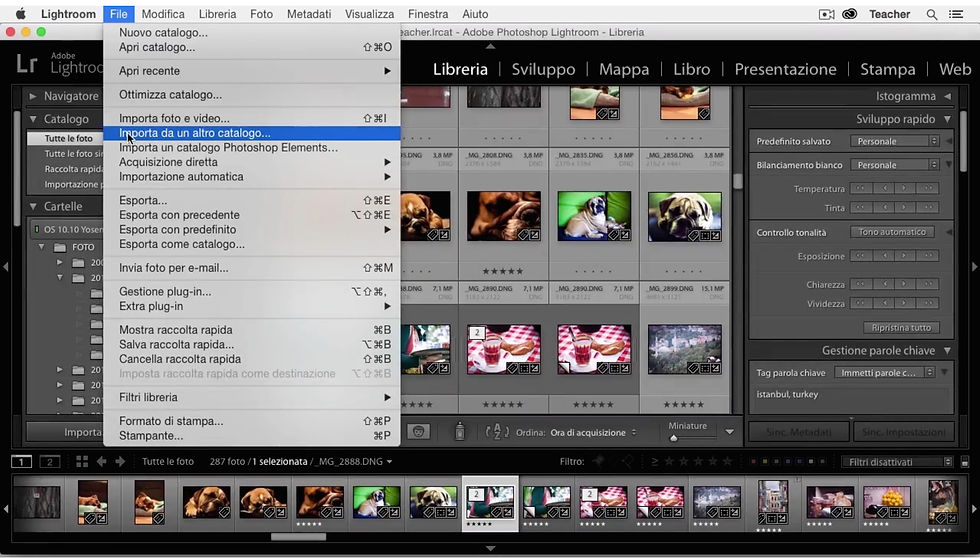980x558 pixels.
Task: Collapse left panel with edge arrow
Action: (6, 267)
